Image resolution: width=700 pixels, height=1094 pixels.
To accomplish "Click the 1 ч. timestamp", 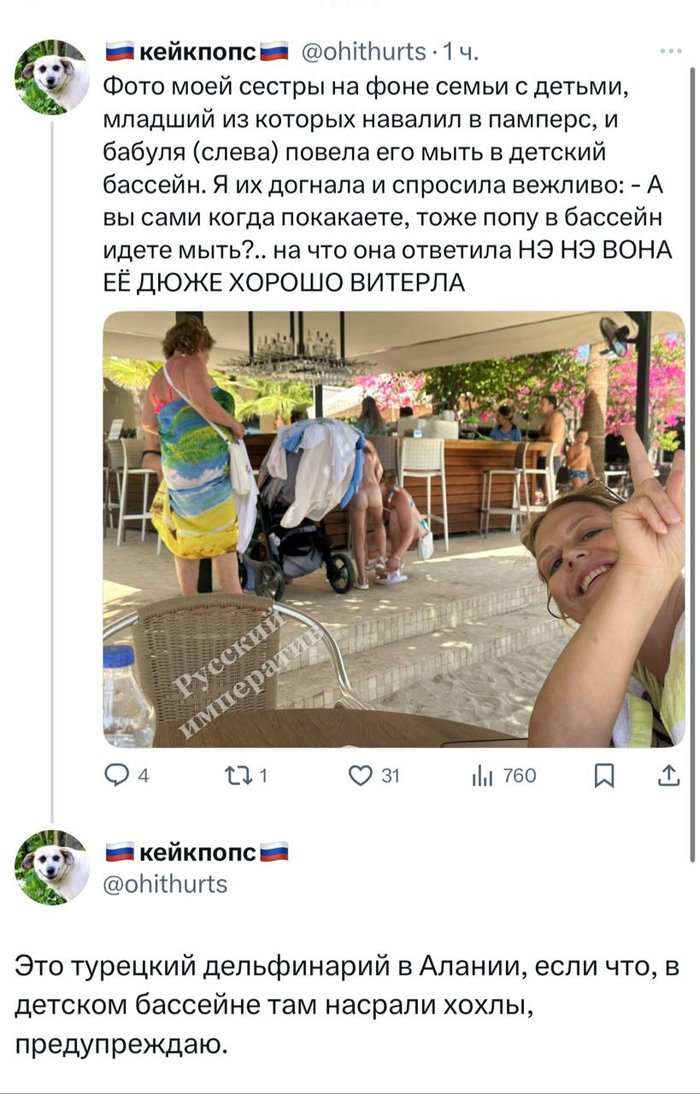I will tap(461, 52).
